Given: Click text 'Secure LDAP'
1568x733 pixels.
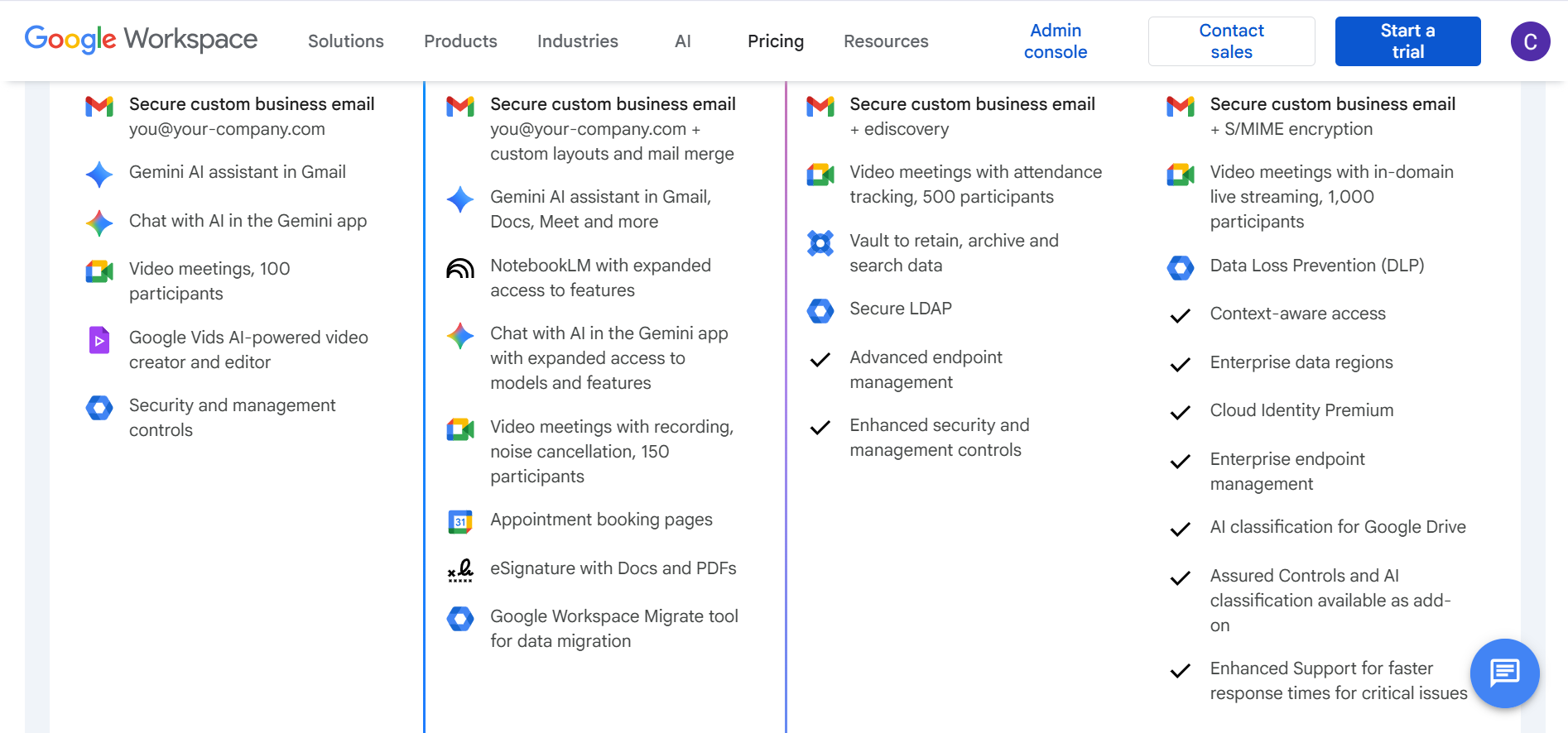Looking at the screenshot, I should click(901, 309).
